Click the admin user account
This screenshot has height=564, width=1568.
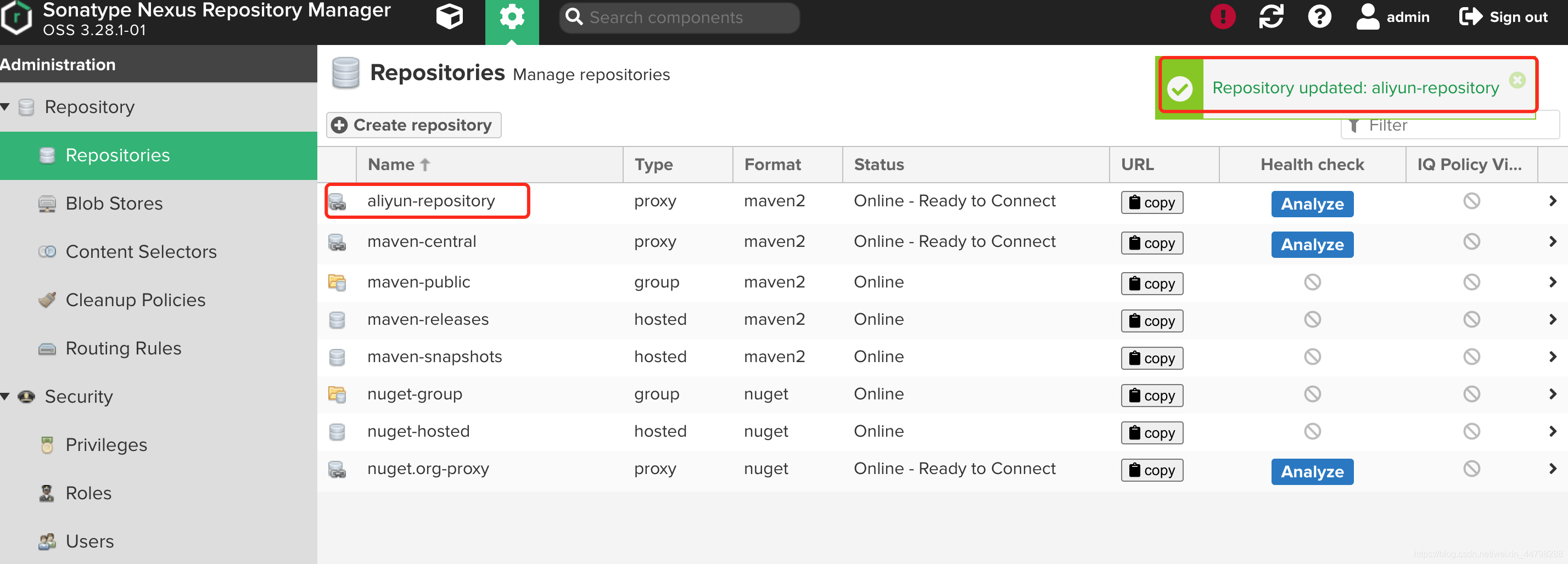click(x=1393, y=17)
